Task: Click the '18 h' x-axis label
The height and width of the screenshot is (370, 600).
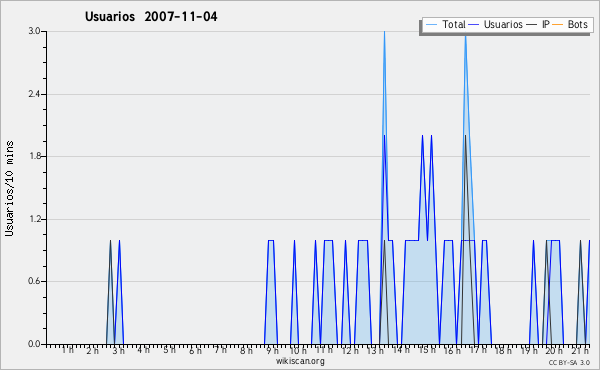Action: click(x=503, y=350)
